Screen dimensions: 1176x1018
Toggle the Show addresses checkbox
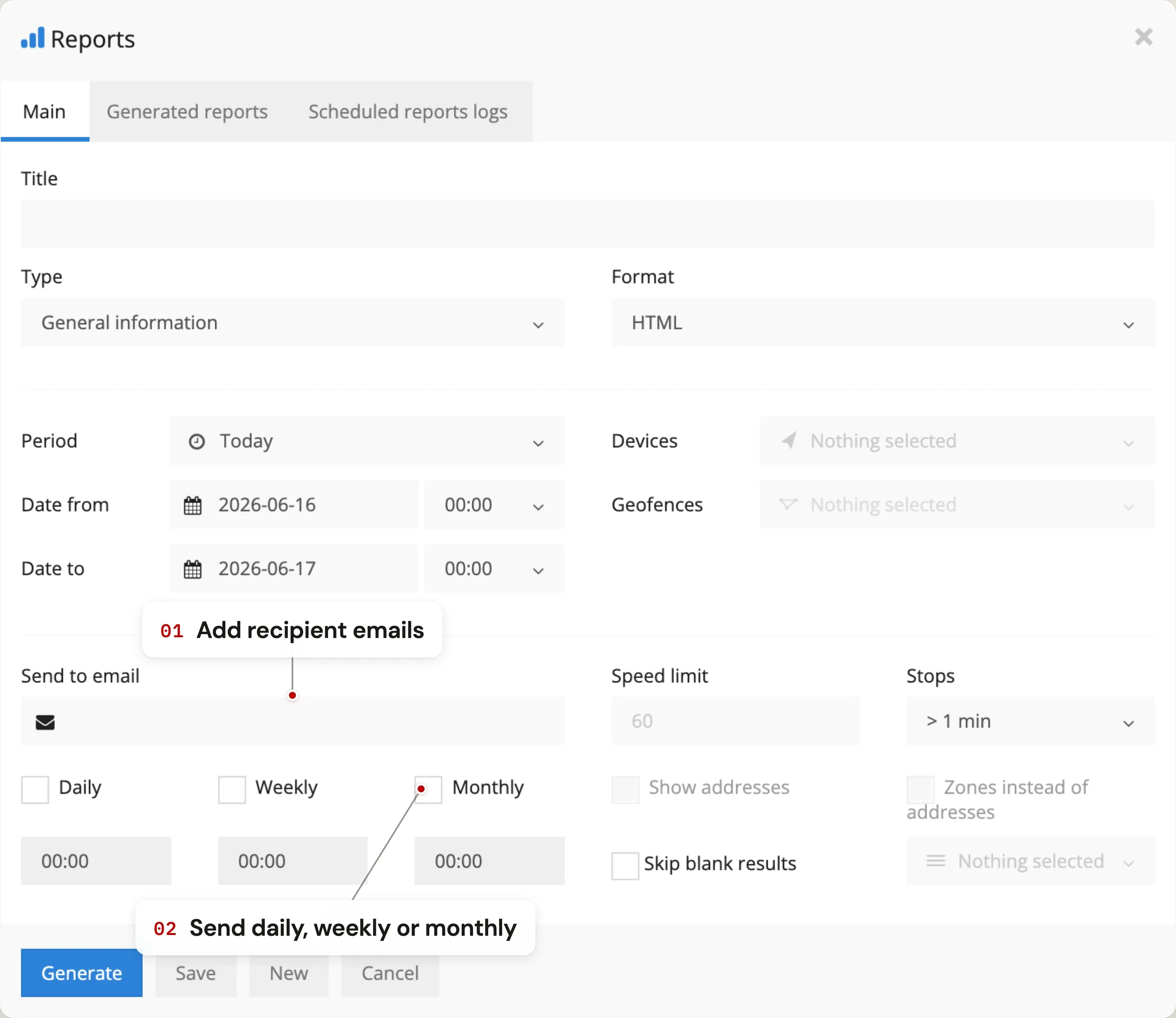(x=625, y=790)
